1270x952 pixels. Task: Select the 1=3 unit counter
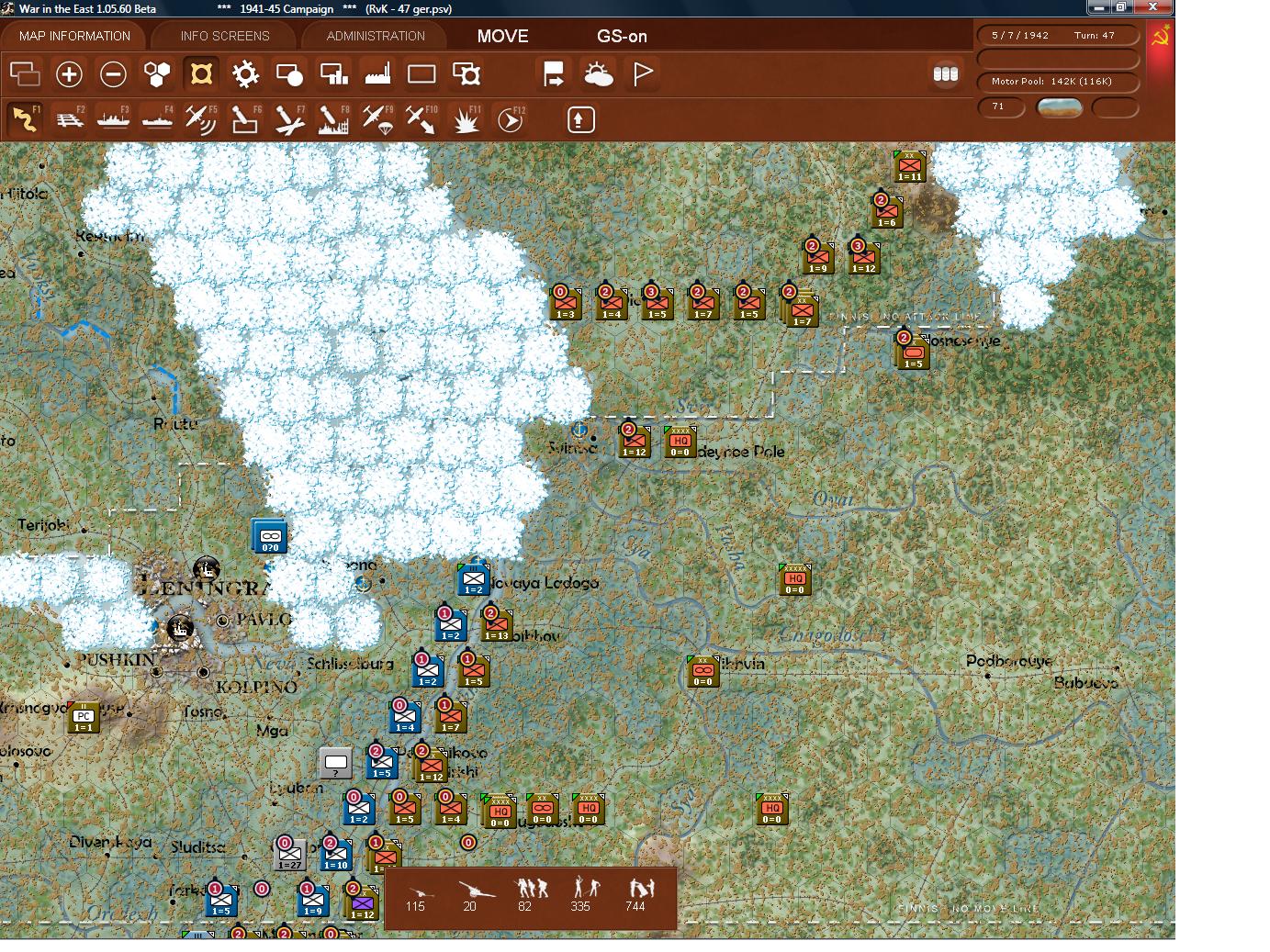point(565,305)
